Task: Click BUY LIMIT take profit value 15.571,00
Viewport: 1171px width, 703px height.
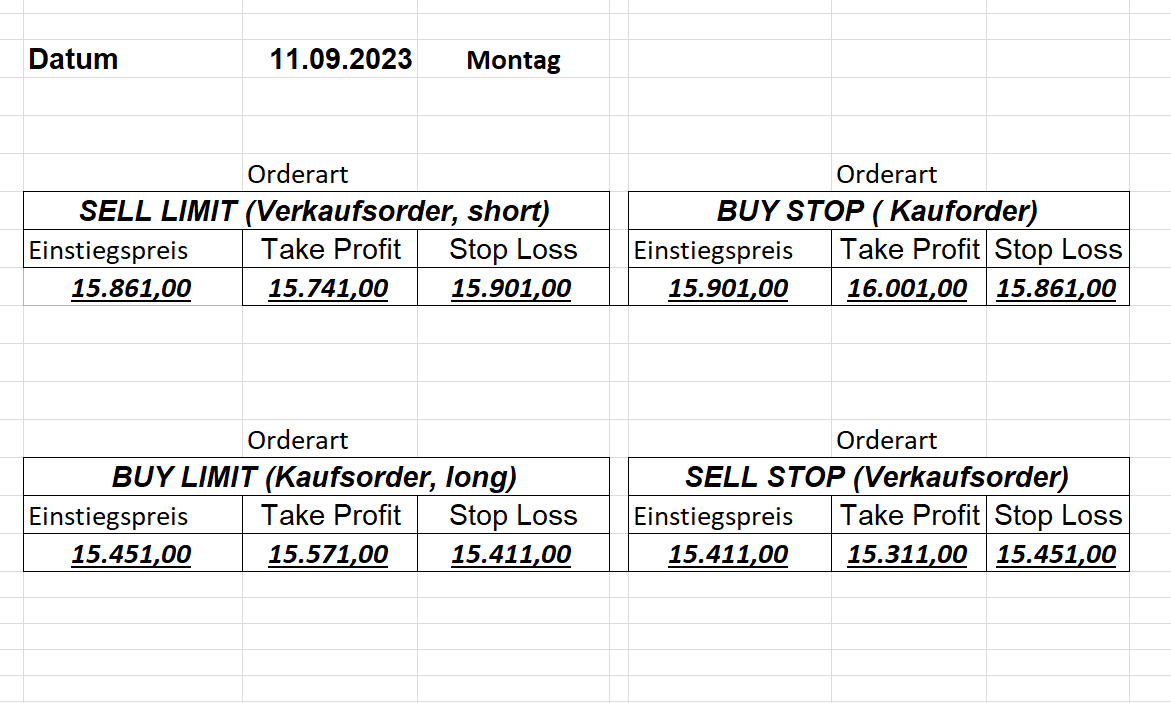Action: coord(328,554)
